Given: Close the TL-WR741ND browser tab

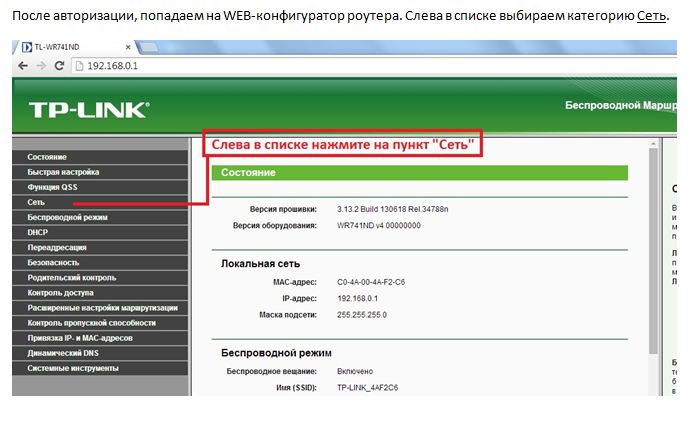Looking at the screenshot, I should pos(127,47).
